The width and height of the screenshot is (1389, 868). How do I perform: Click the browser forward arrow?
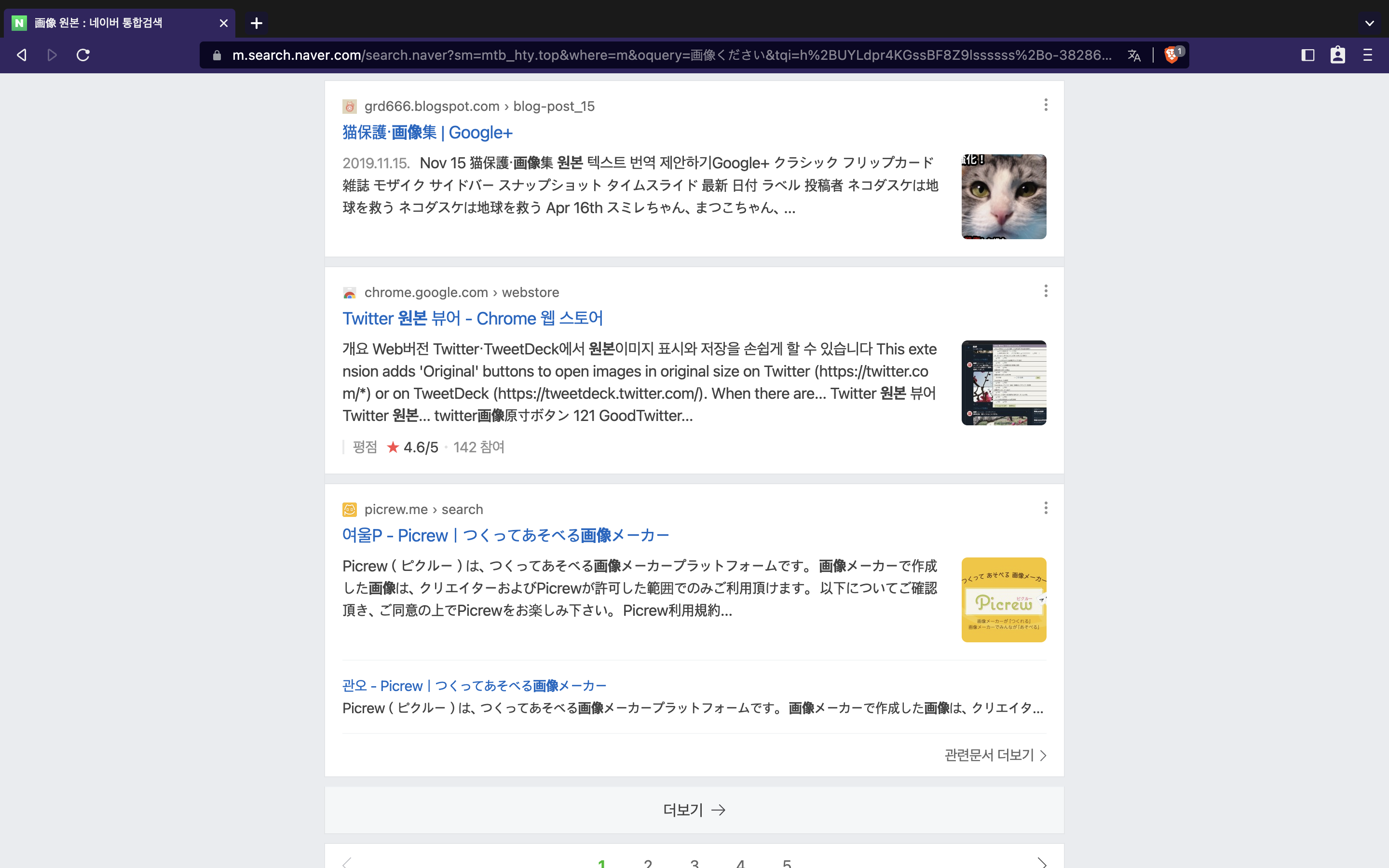point(52,55)
